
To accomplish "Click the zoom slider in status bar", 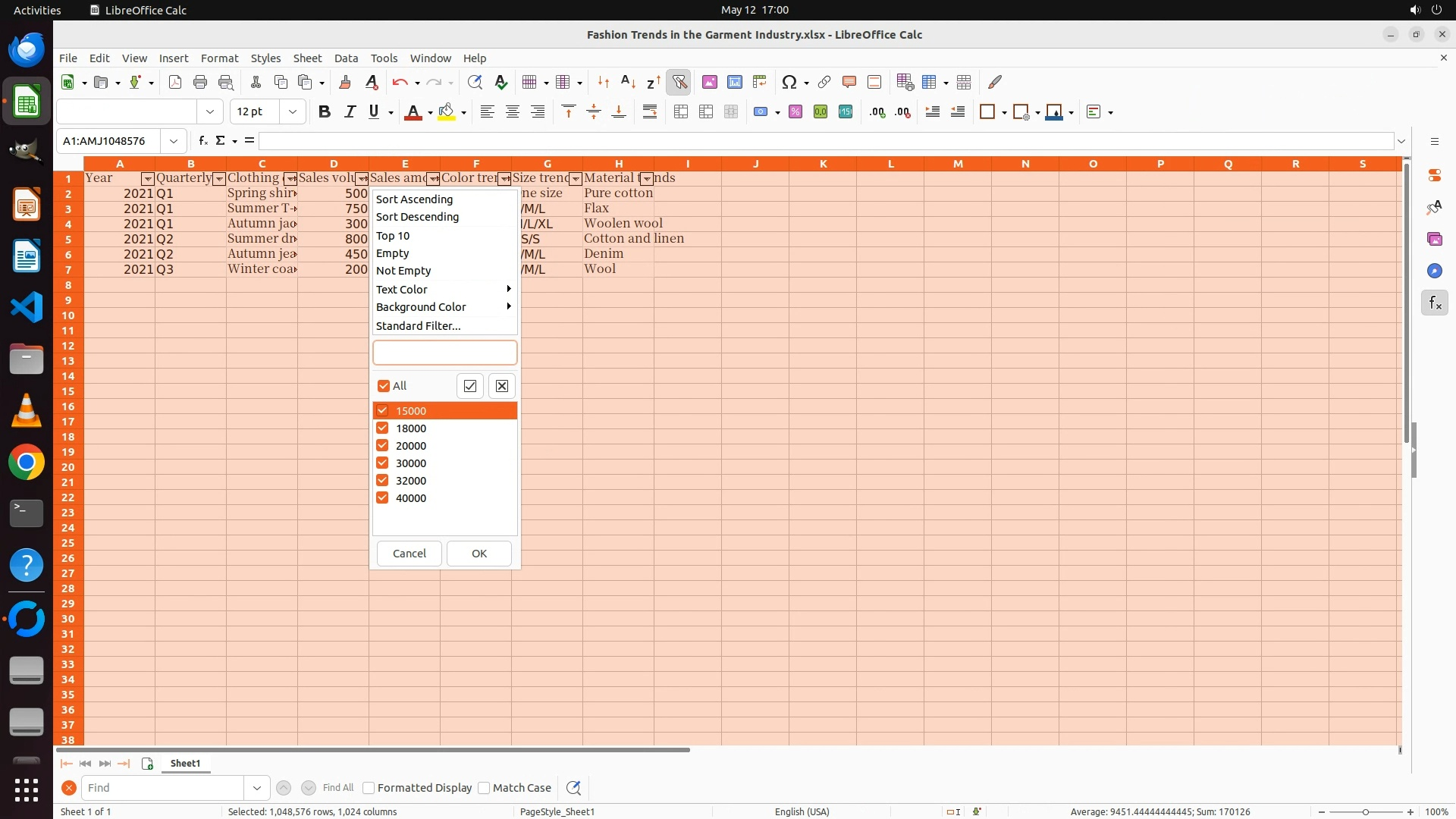I will coord(1365,811).
